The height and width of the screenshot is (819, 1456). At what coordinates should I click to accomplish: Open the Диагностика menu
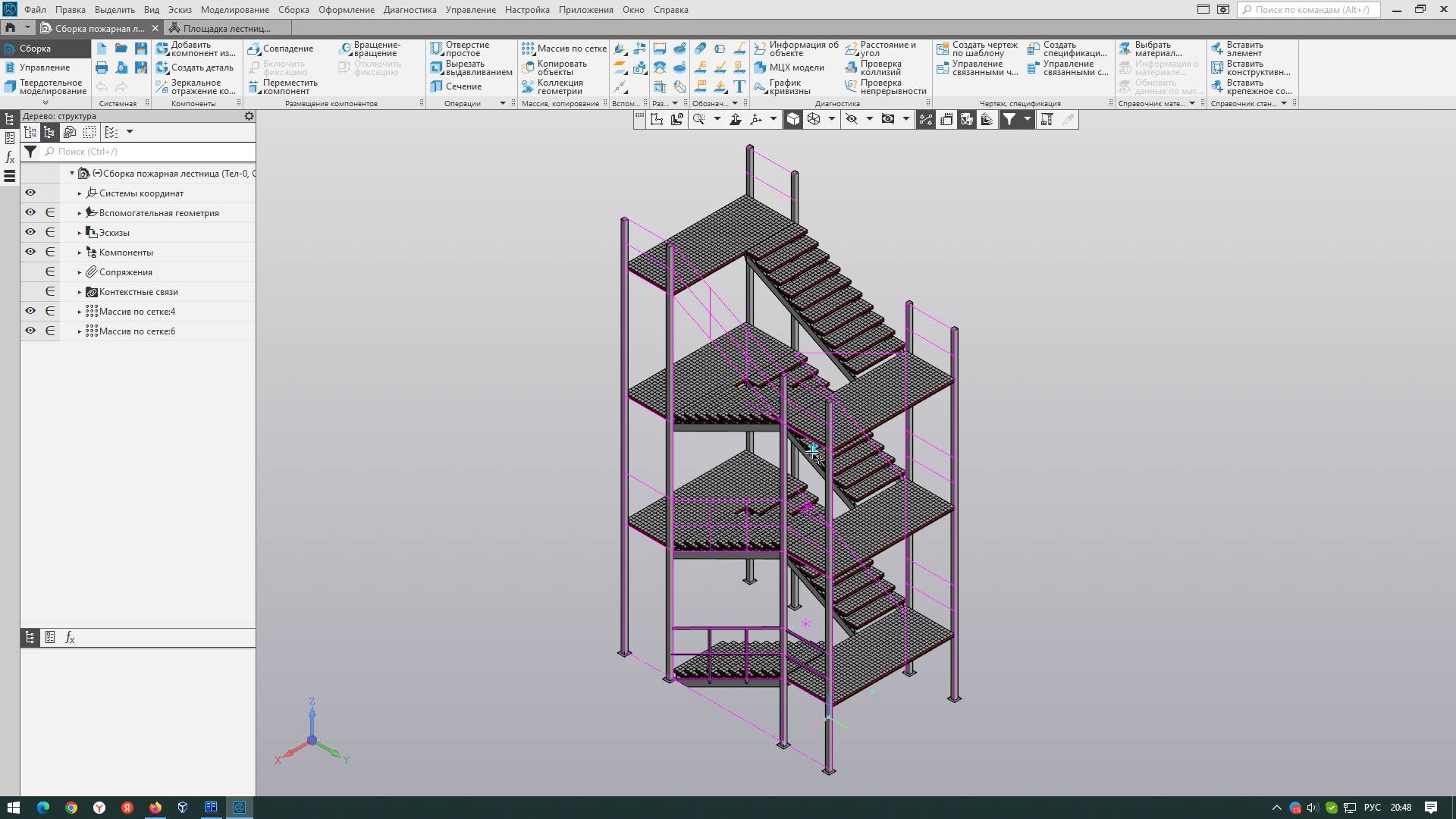[x=409, y=10]
